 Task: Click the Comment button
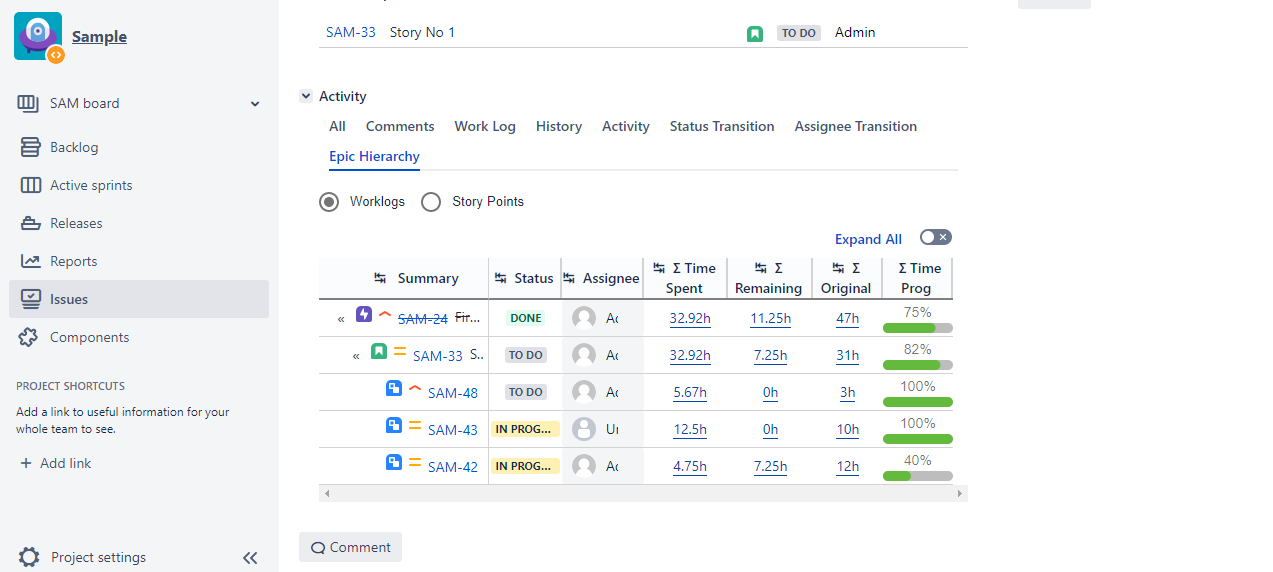pos(350,547)
